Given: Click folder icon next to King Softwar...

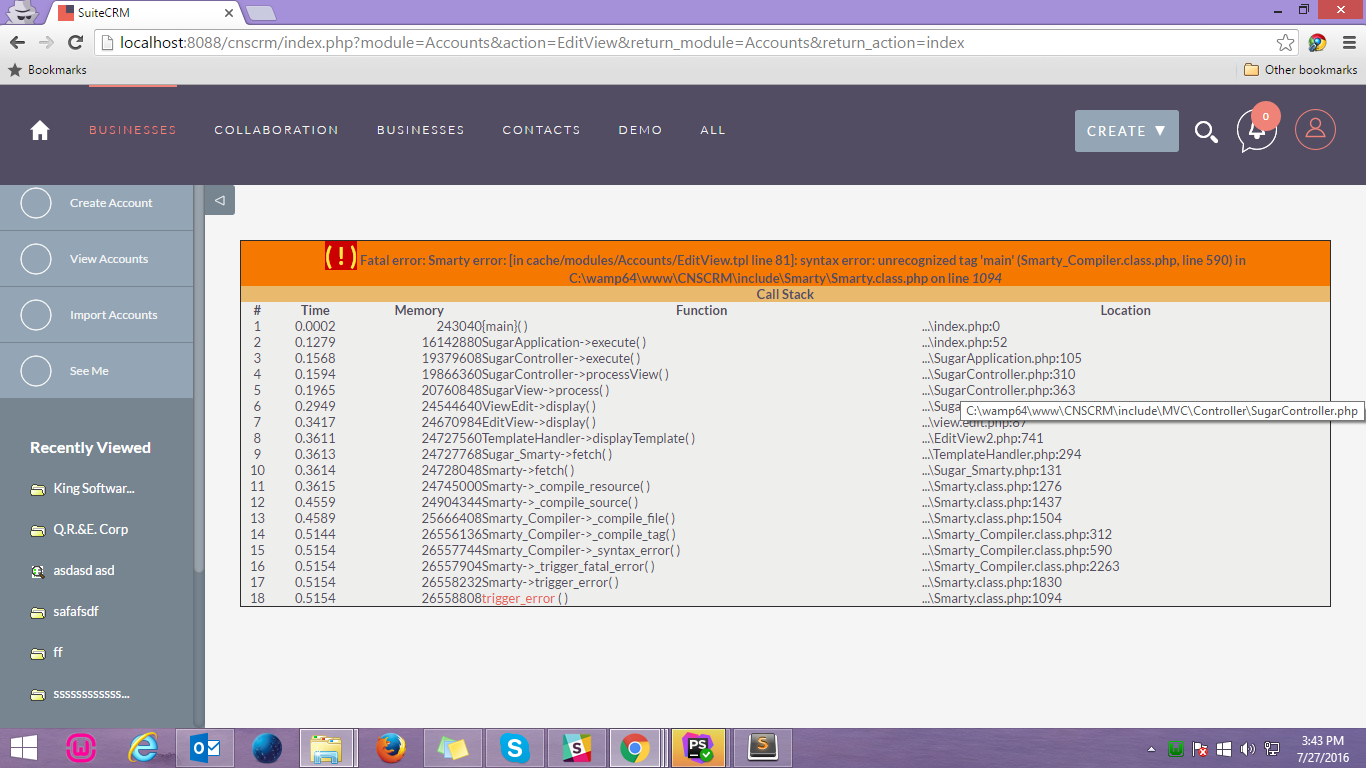Looking at the screenshot, I should (x=38, y=490).
